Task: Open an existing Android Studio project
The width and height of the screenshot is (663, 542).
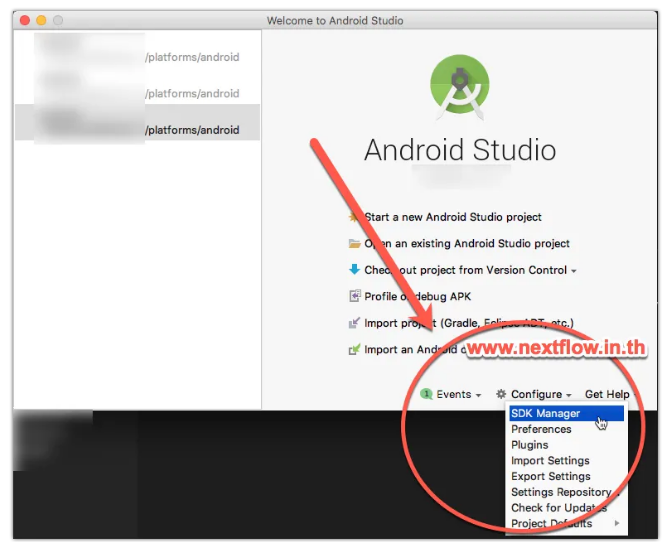Action: pos(467,244)
